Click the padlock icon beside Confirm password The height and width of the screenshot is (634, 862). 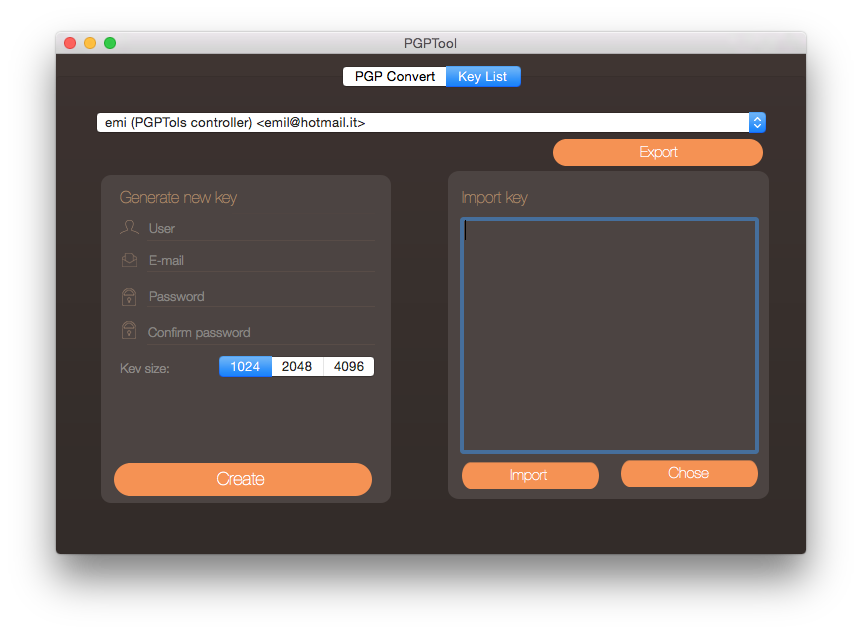pos(129,330)
